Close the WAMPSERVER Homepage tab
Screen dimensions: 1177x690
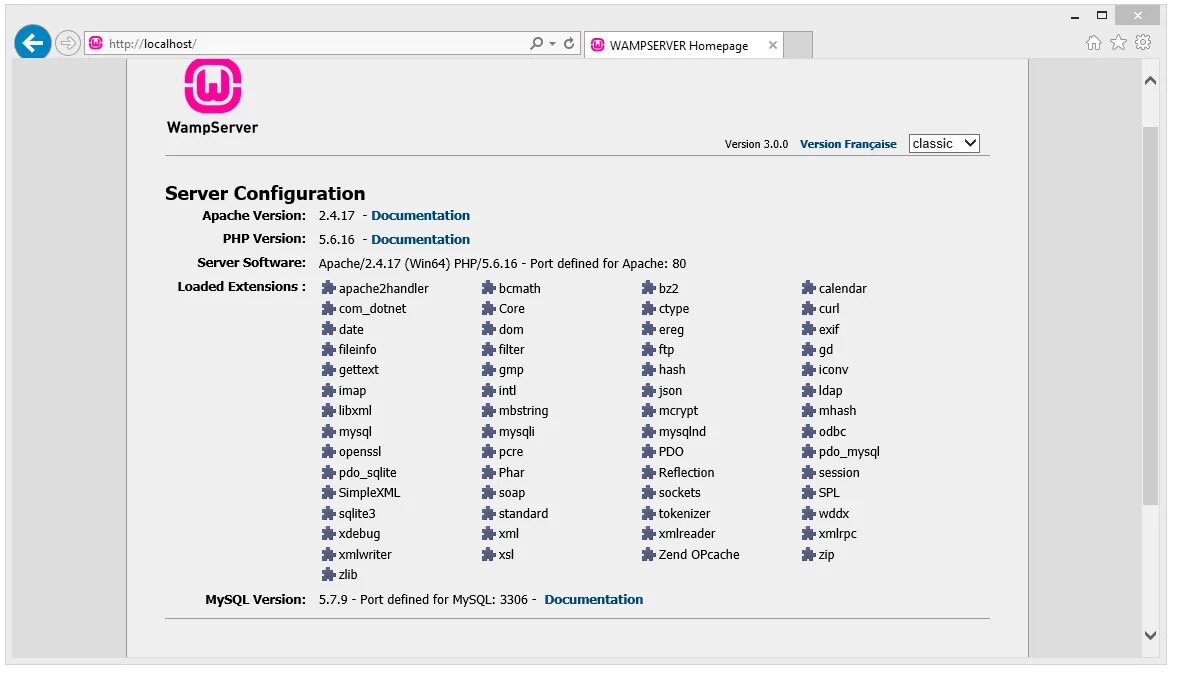tap(772, 45)
